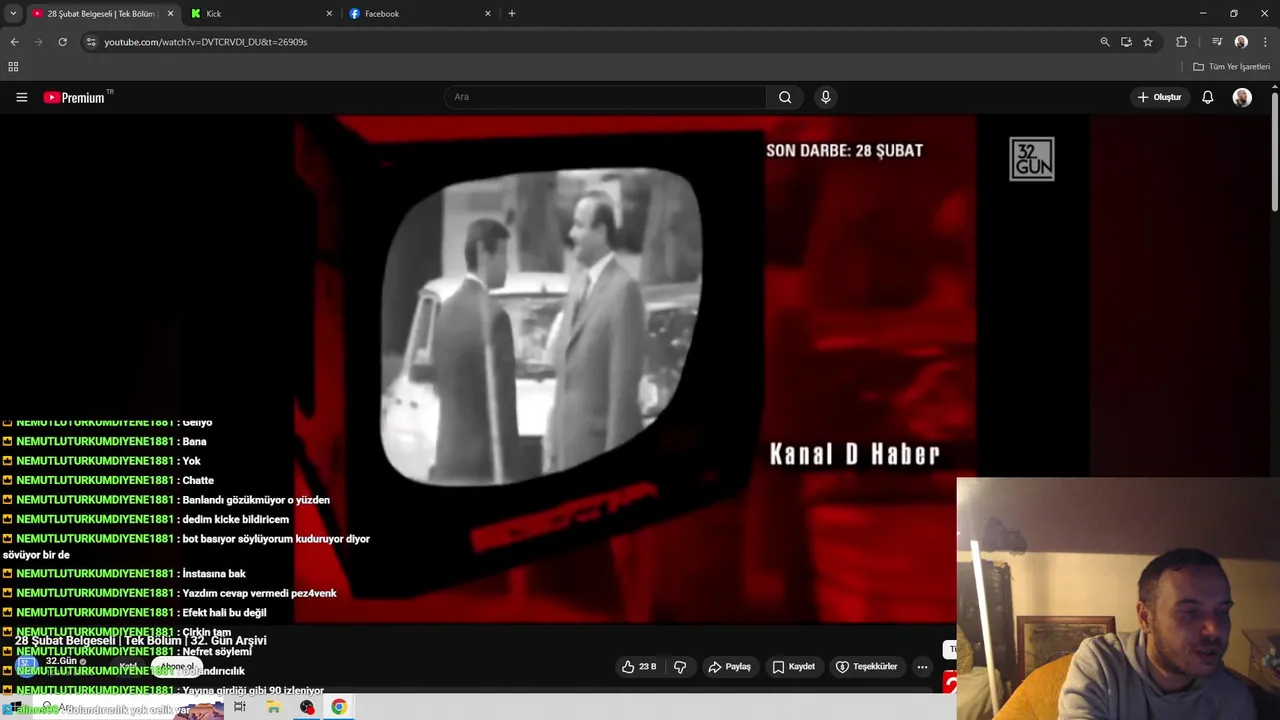Switch to the Facebook tab
Screen dimensions: 1280x720
coord(420,14)
